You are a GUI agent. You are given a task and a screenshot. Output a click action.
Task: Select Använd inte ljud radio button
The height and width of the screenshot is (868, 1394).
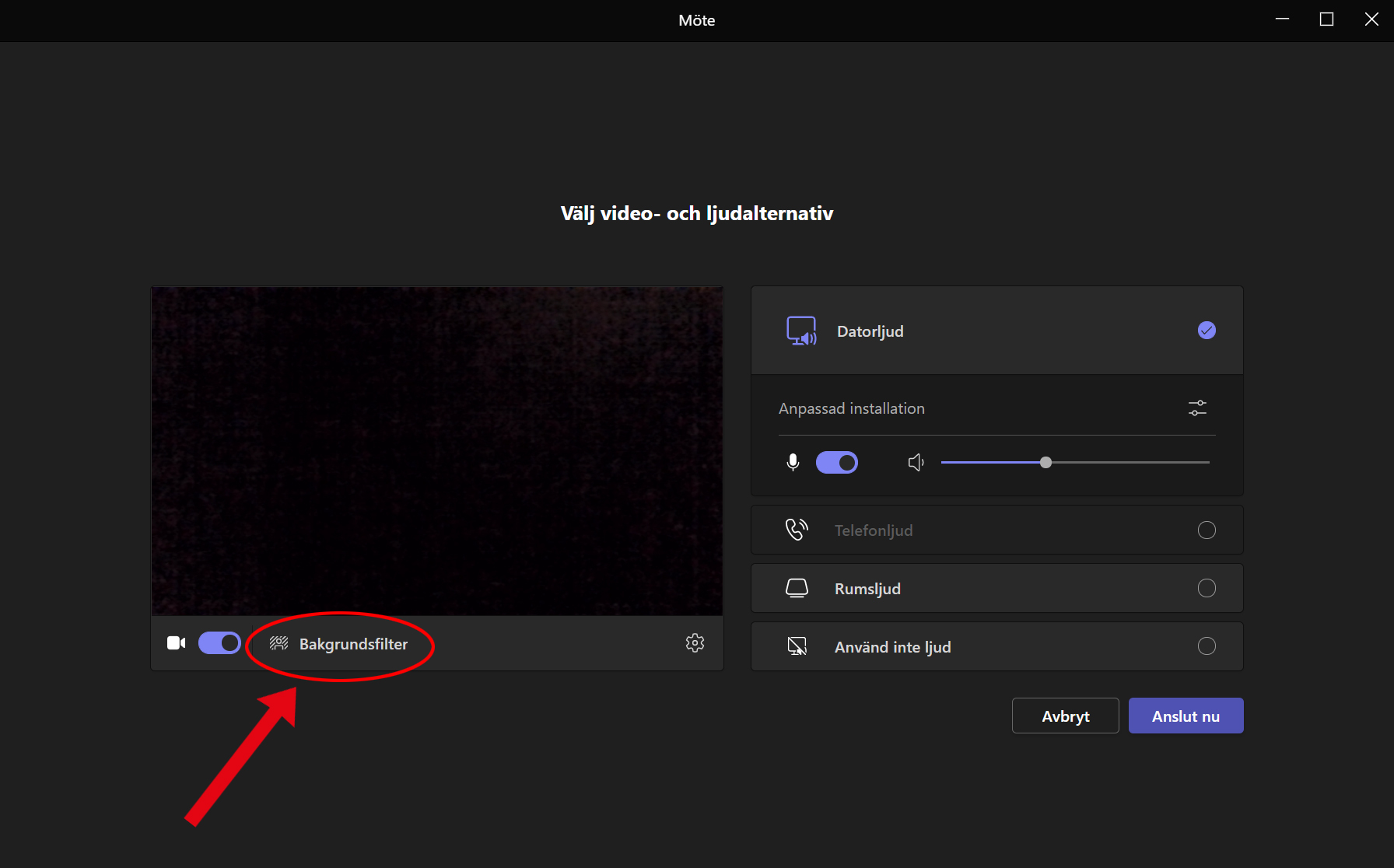[1207, 646]
